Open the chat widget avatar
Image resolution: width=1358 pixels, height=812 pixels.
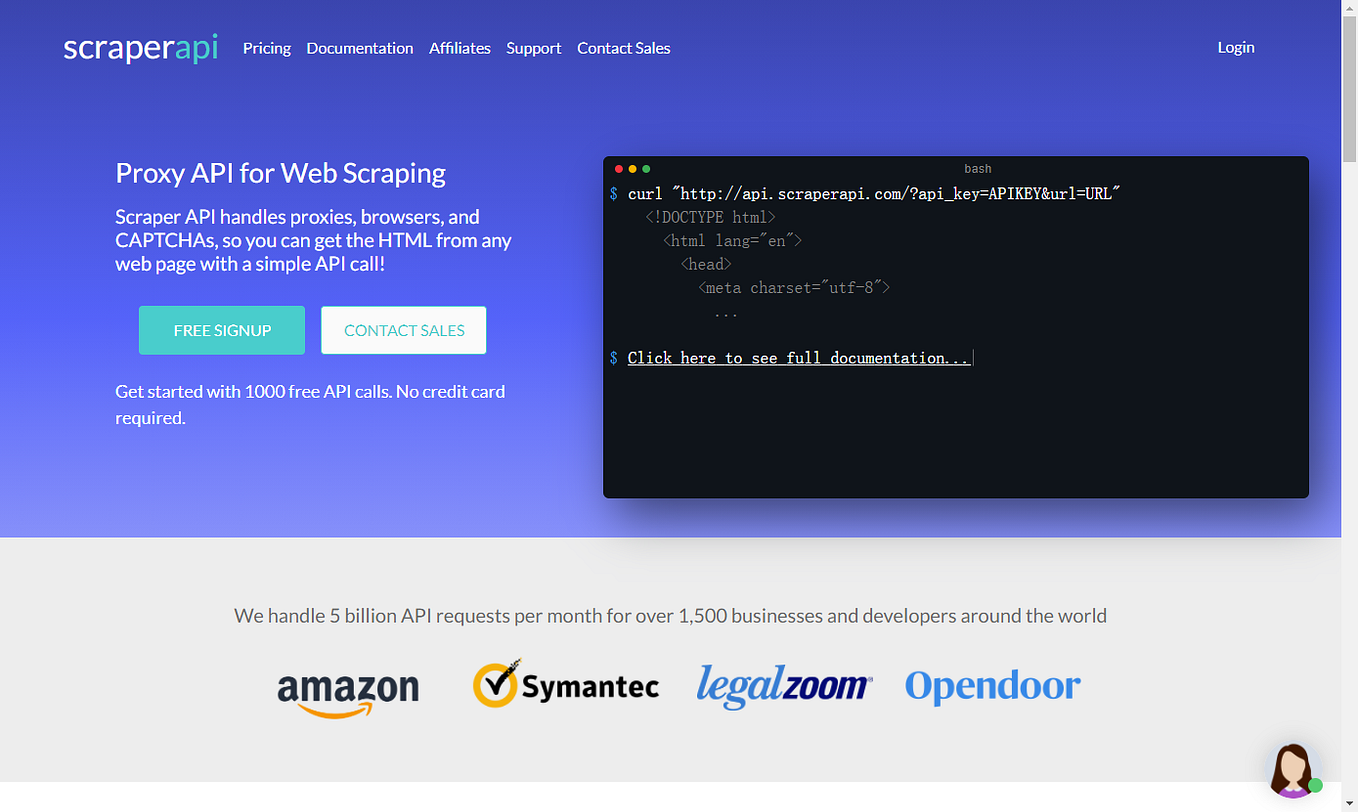(1293, 770)
